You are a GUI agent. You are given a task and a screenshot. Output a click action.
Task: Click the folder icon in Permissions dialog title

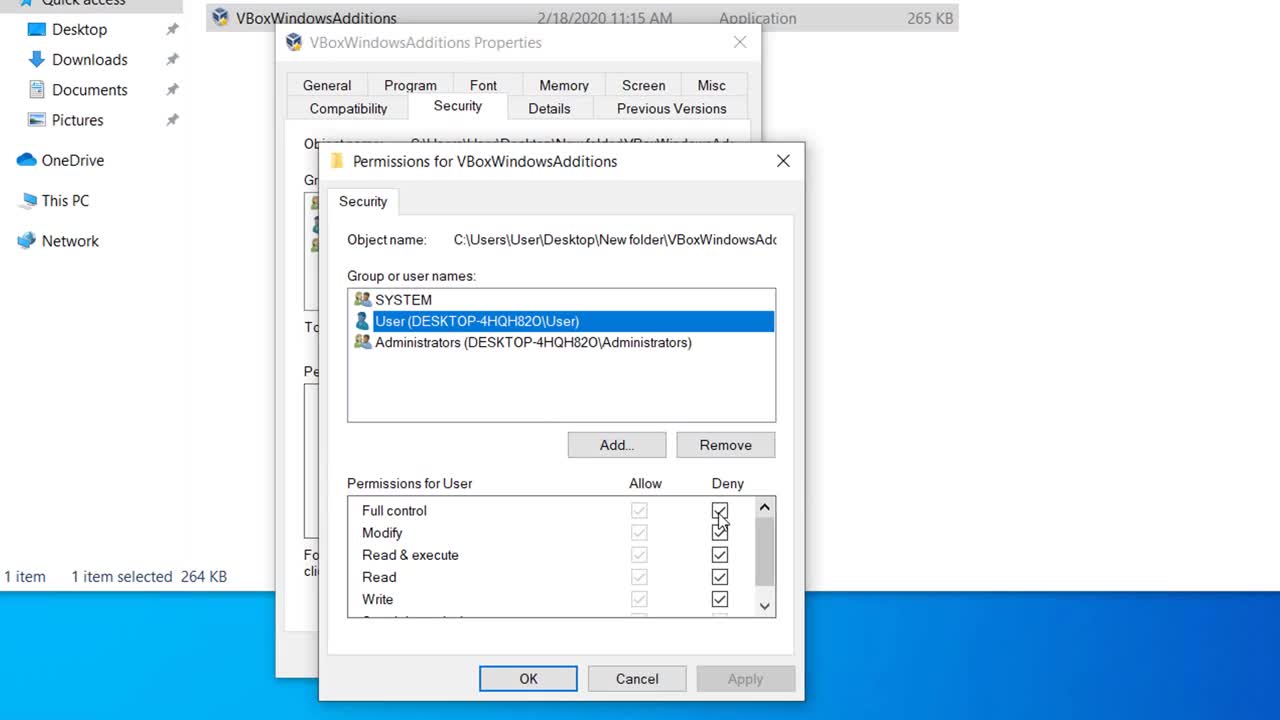[x=337, y=161]
